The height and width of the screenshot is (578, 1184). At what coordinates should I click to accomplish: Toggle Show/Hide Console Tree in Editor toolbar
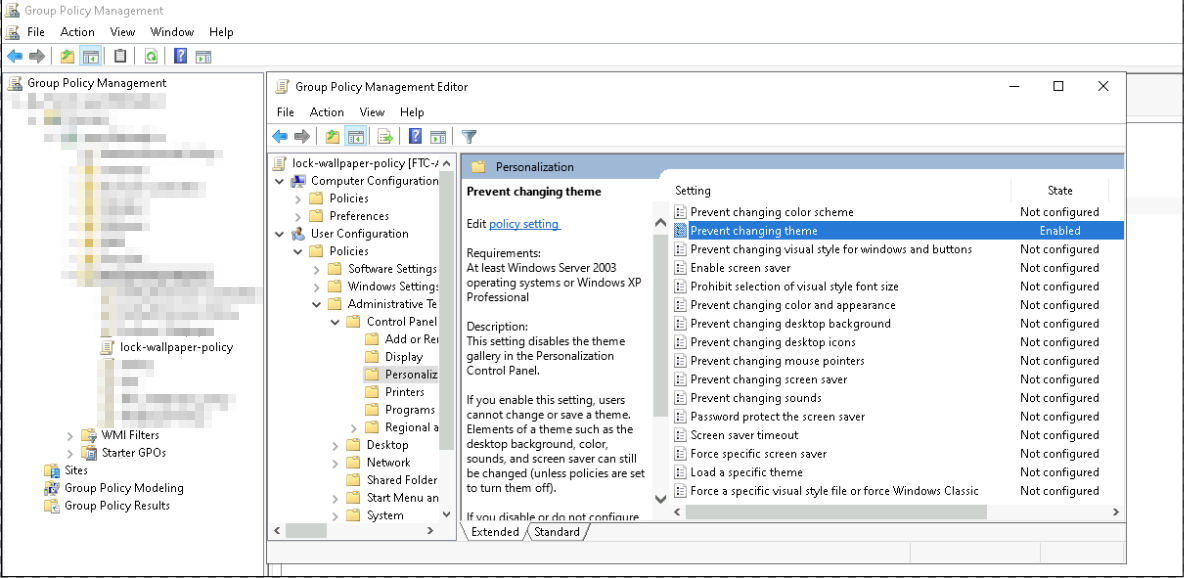tap(356, 137)
